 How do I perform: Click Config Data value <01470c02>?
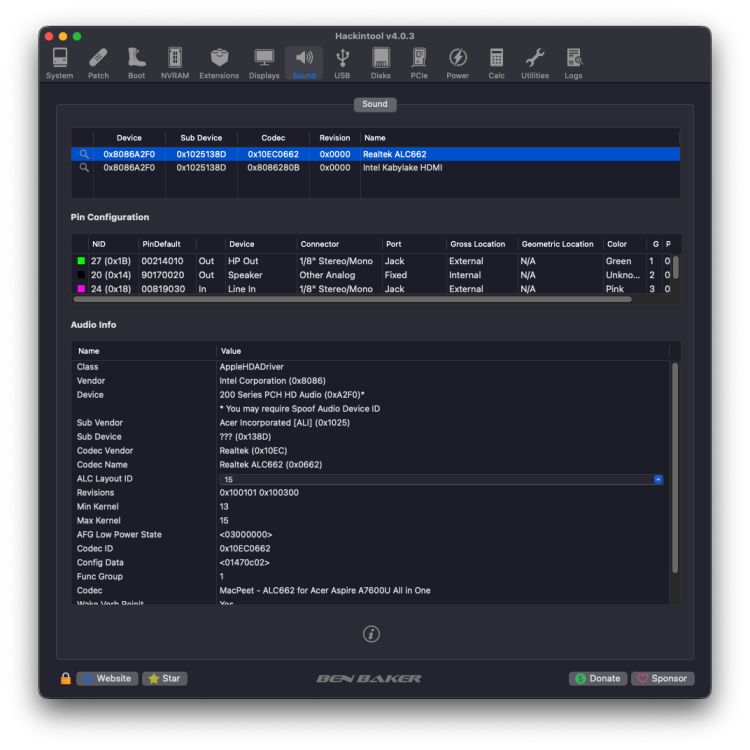click(x=244, y=562)
